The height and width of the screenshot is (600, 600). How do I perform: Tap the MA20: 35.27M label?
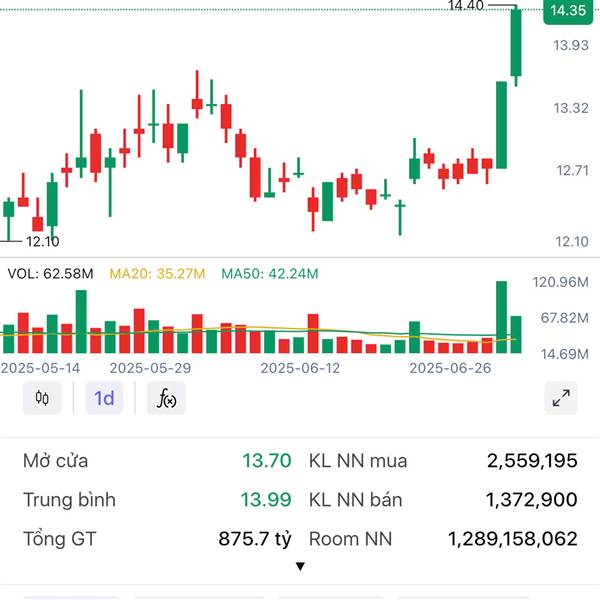157,274
